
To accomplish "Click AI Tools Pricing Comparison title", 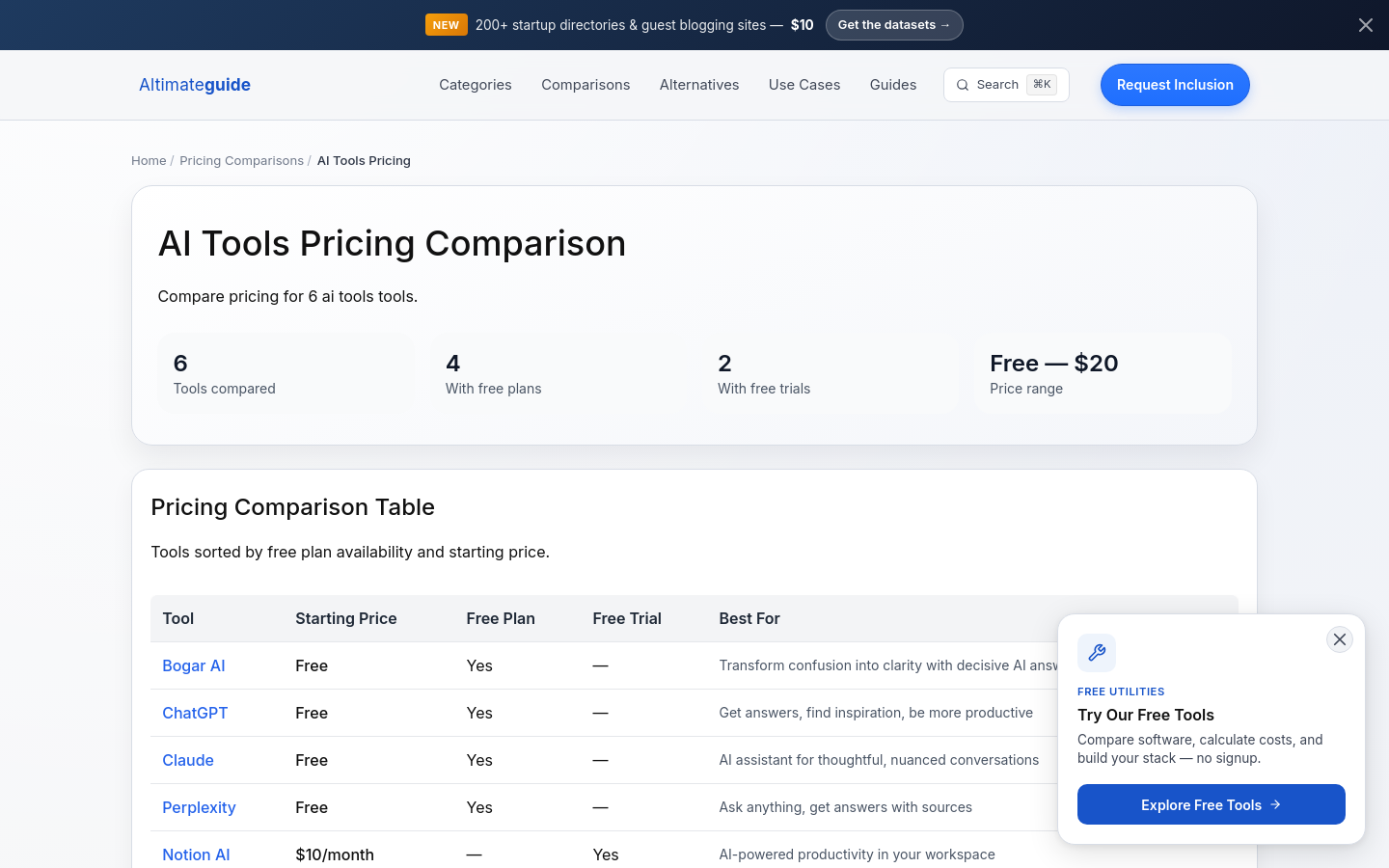I will [x=392, y=244].
